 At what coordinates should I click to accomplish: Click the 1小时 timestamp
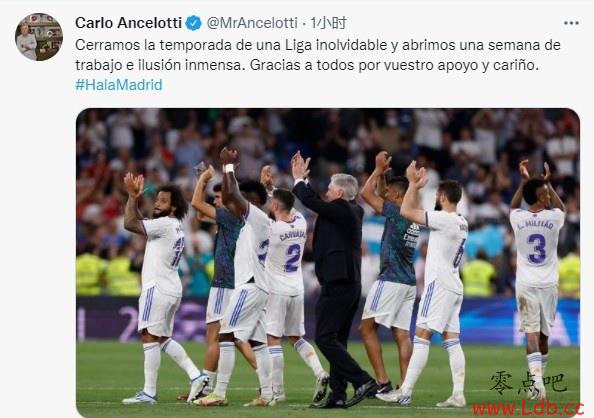coord(328,23)
